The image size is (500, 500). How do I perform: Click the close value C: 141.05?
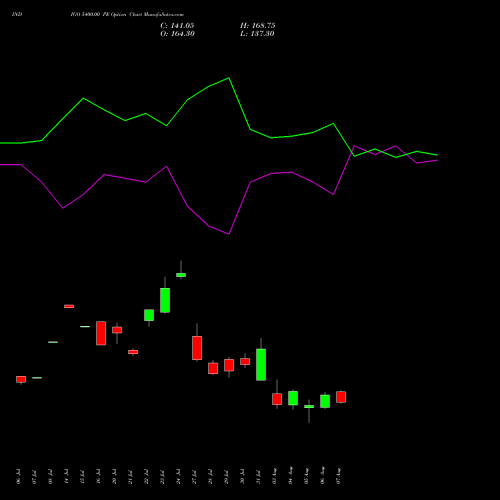click(177, 26)
